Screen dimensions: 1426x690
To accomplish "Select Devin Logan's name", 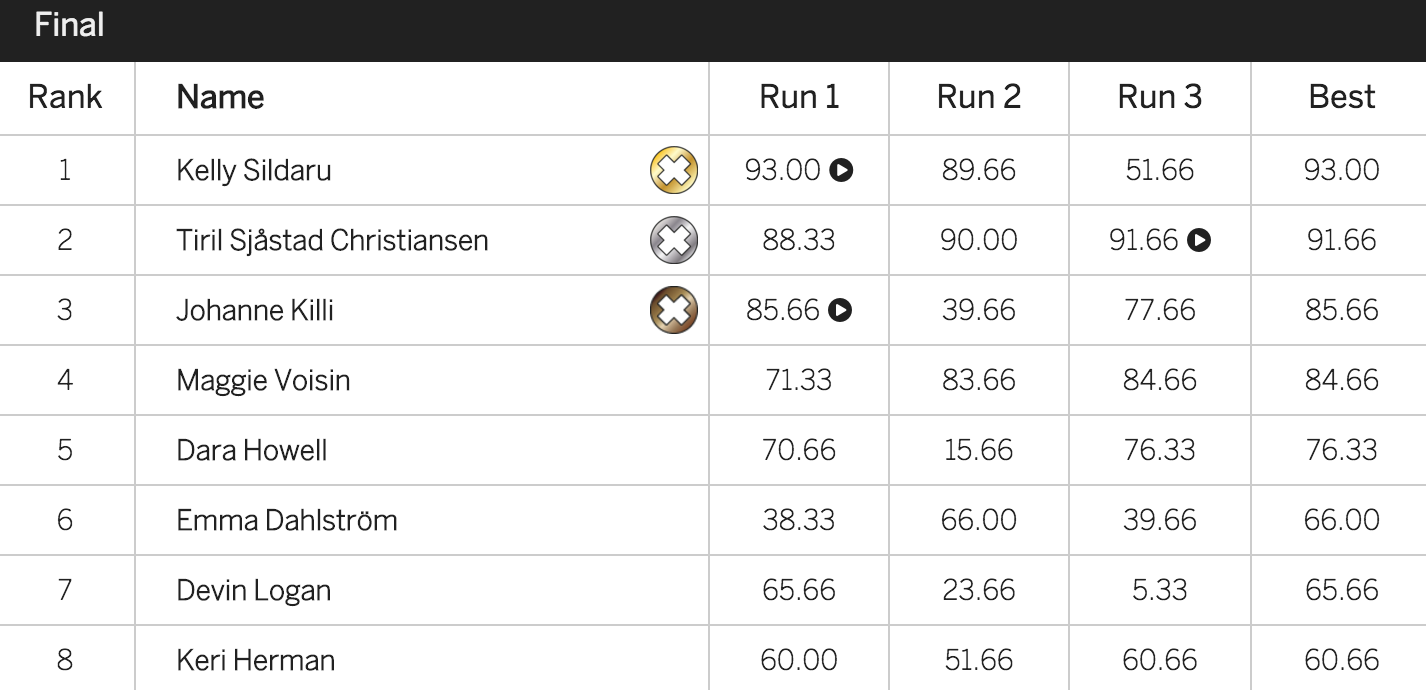I will coord(254,590).
